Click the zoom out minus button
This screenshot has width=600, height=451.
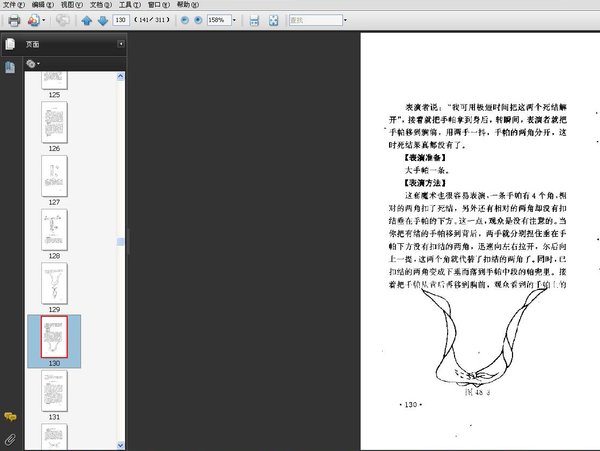click(x=184, y=20)
